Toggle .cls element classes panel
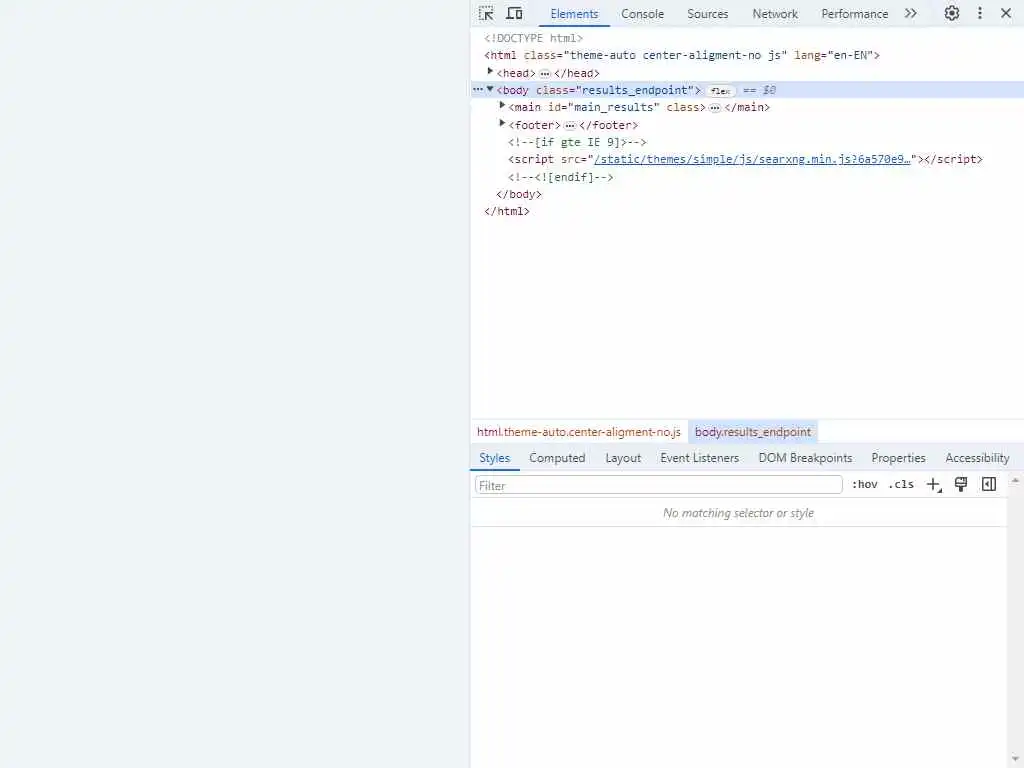The width and height of the screenshot is (1024, 768). 901,485
